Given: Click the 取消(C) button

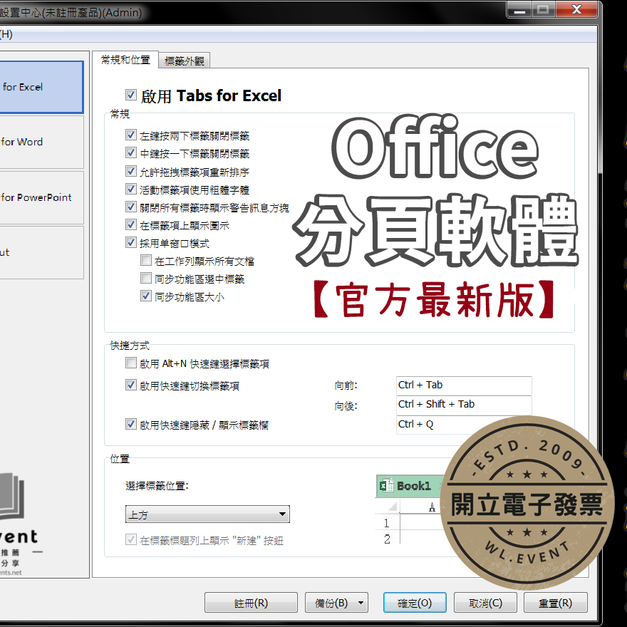Looking at the screenshot, I should click(x=485, y=603).
